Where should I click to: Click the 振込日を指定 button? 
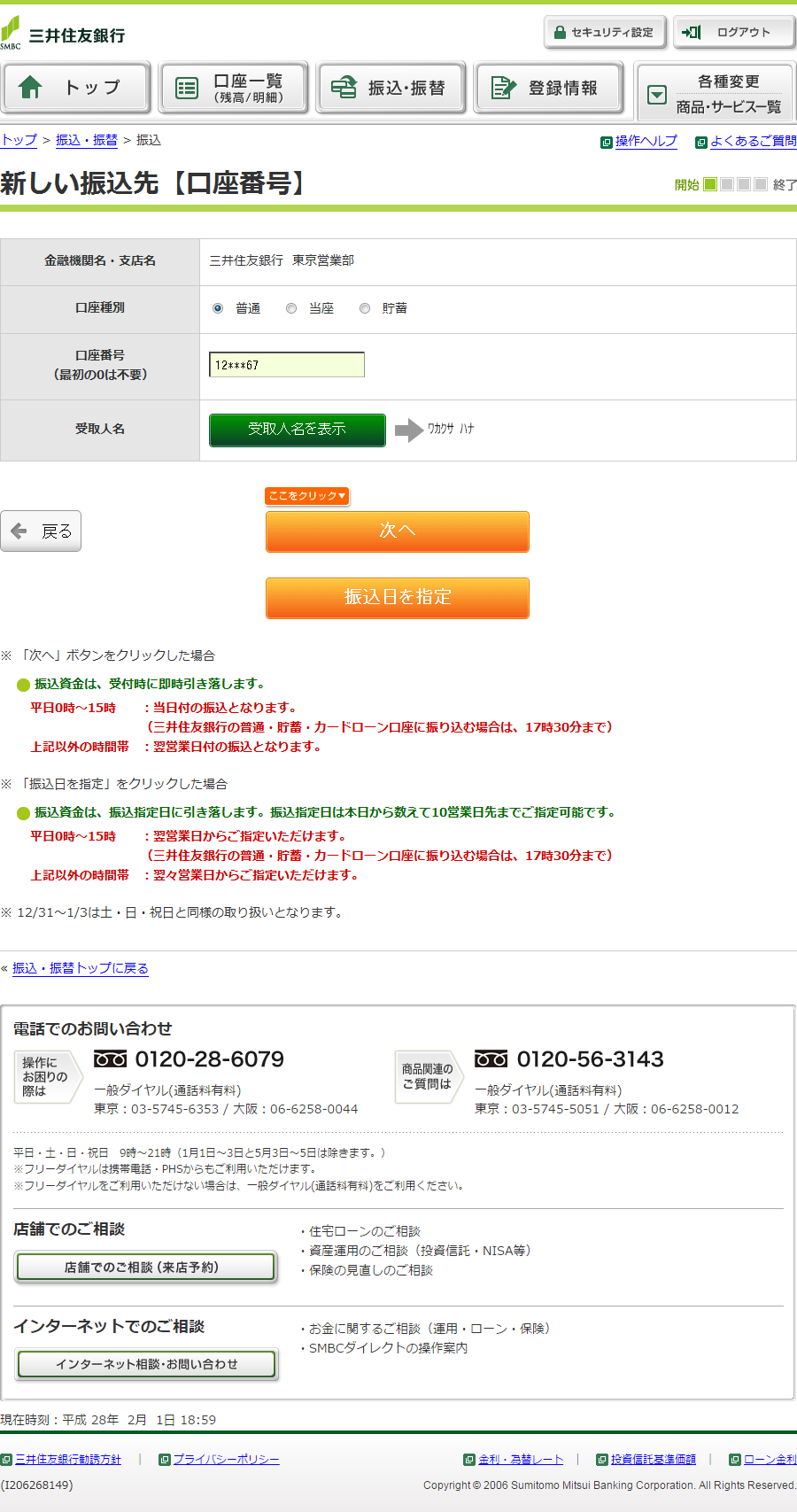[x=398, y=598]
